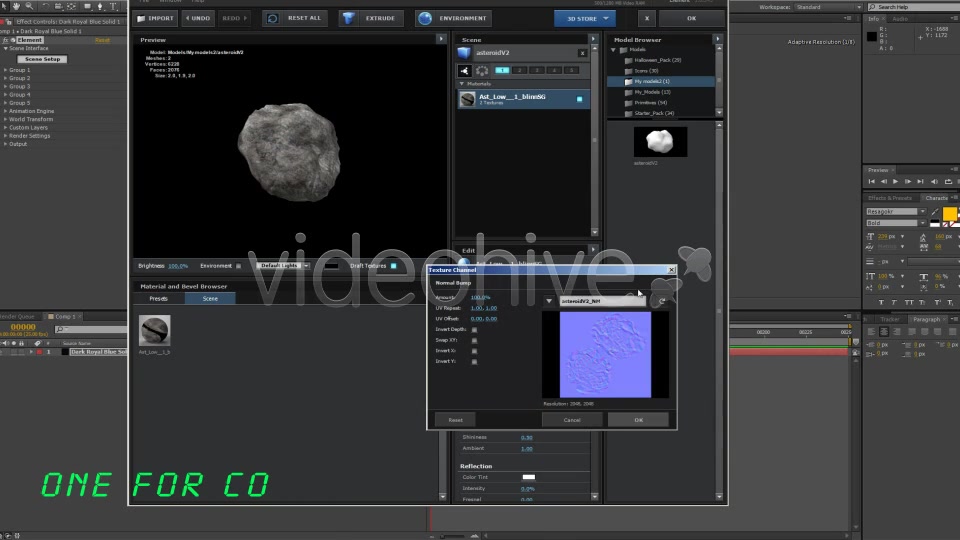Toggle the Invert X checkbox
Image resolution: width=960 pixels, height=540 pixels.
[474, 351]
